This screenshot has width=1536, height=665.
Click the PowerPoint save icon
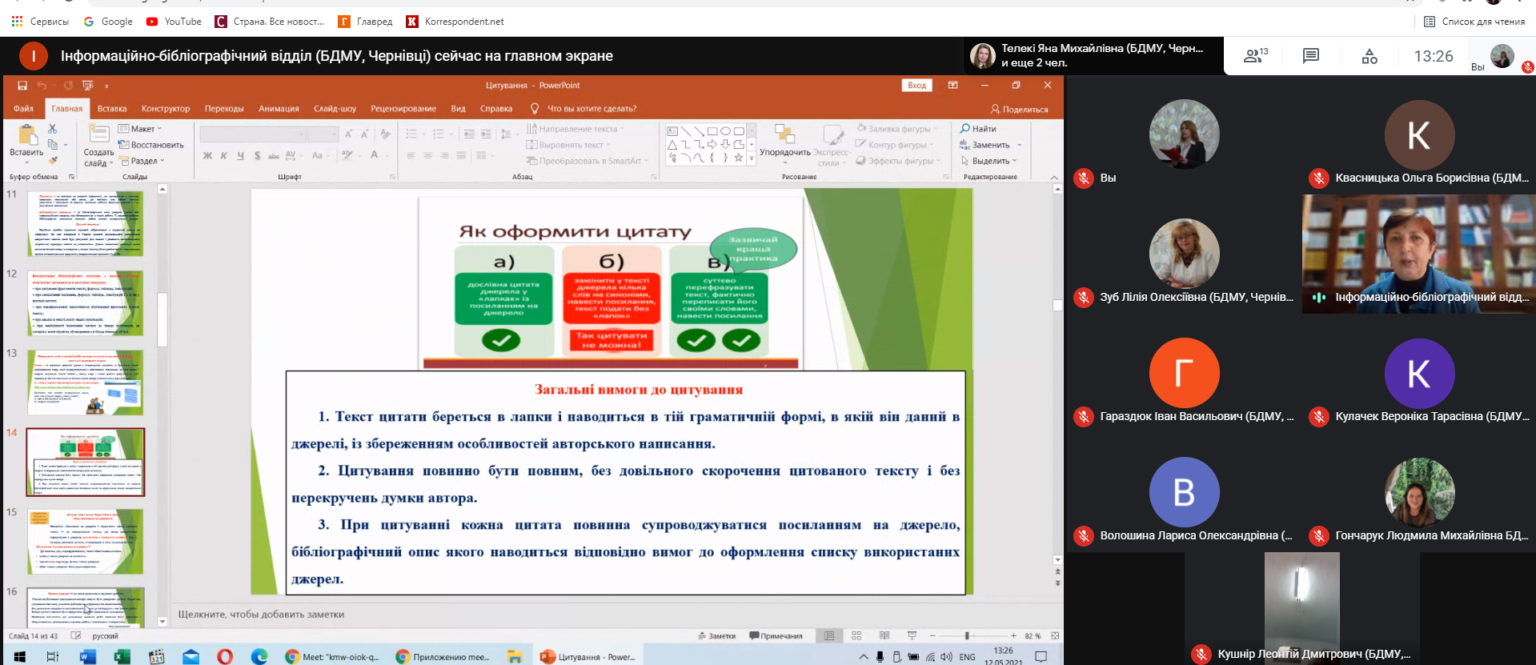[22, 86]
